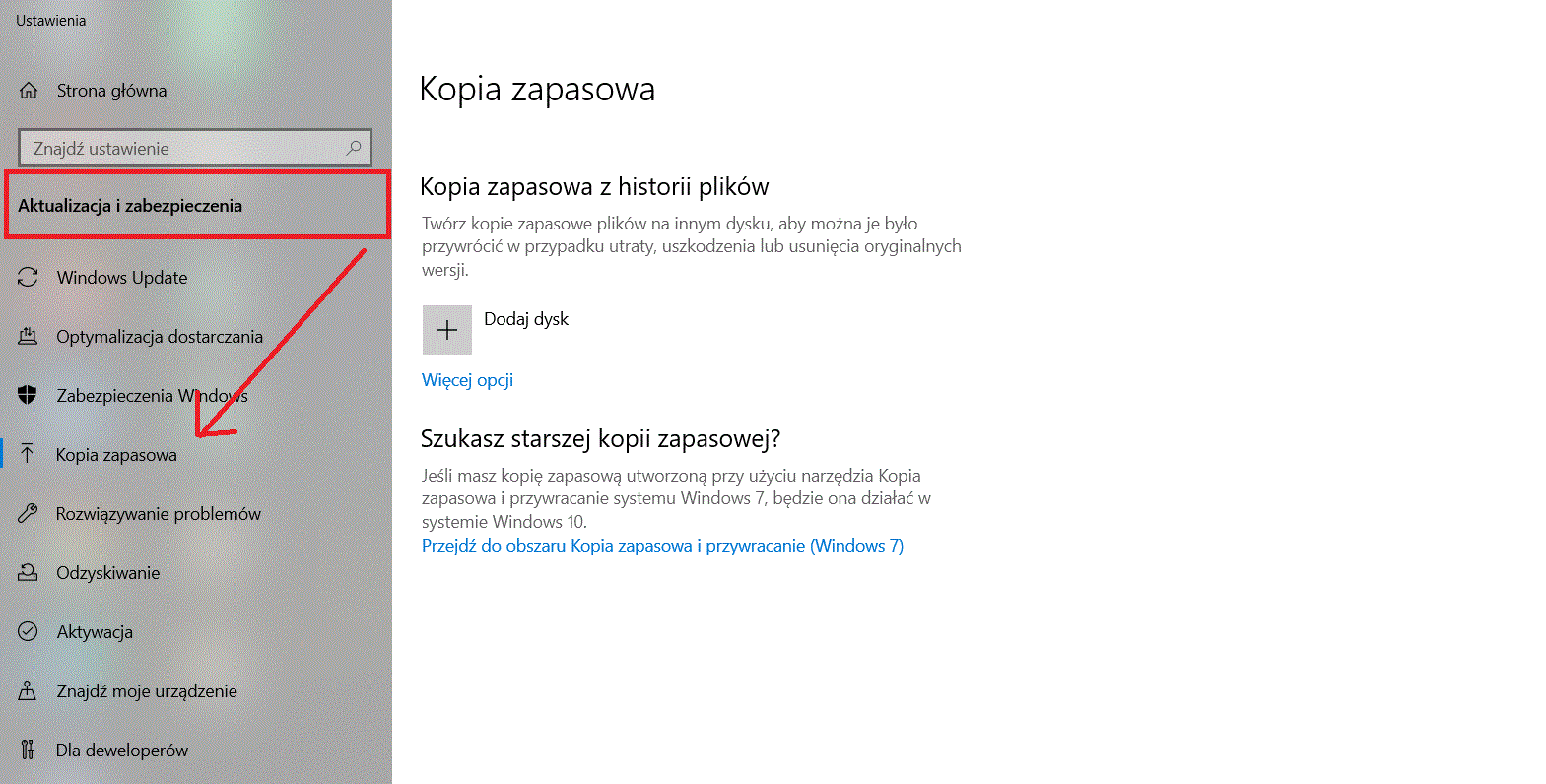This screenshot has width=1546, height=784.
Task: Click the Odzyskiwanie recovery icon
Action: [28, 573]
